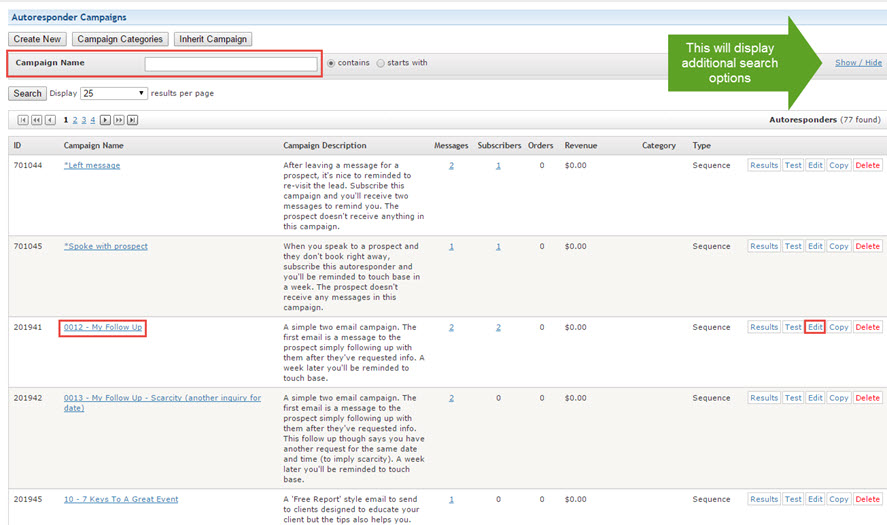This screenshot has width=887, height=525.
Task: Open the results per page dropdown
Action: click(x=114, y=93)
